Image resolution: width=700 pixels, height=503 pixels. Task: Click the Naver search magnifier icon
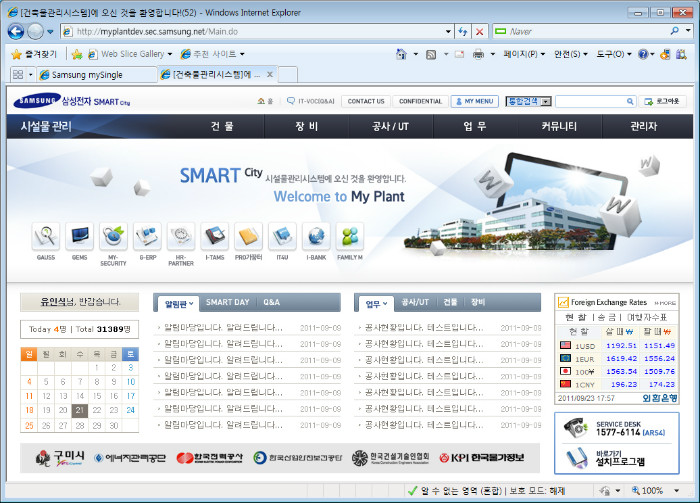tap(675, 31)
